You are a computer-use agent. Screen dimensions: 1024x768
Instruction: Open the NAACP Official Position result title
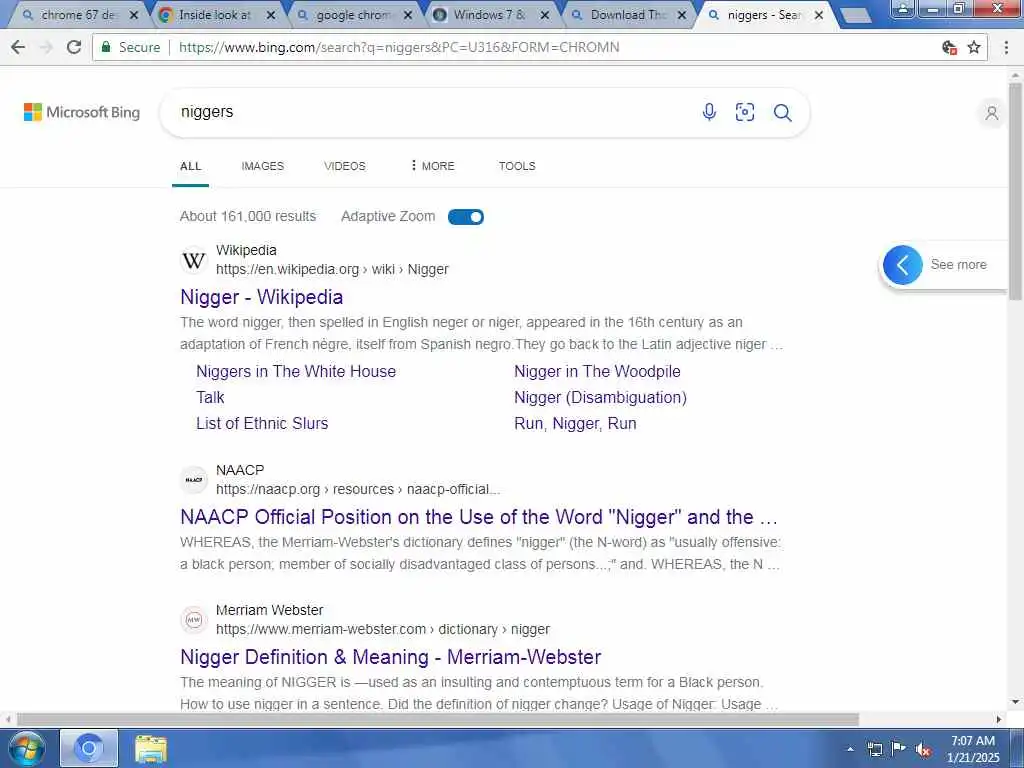coord(479,517)
